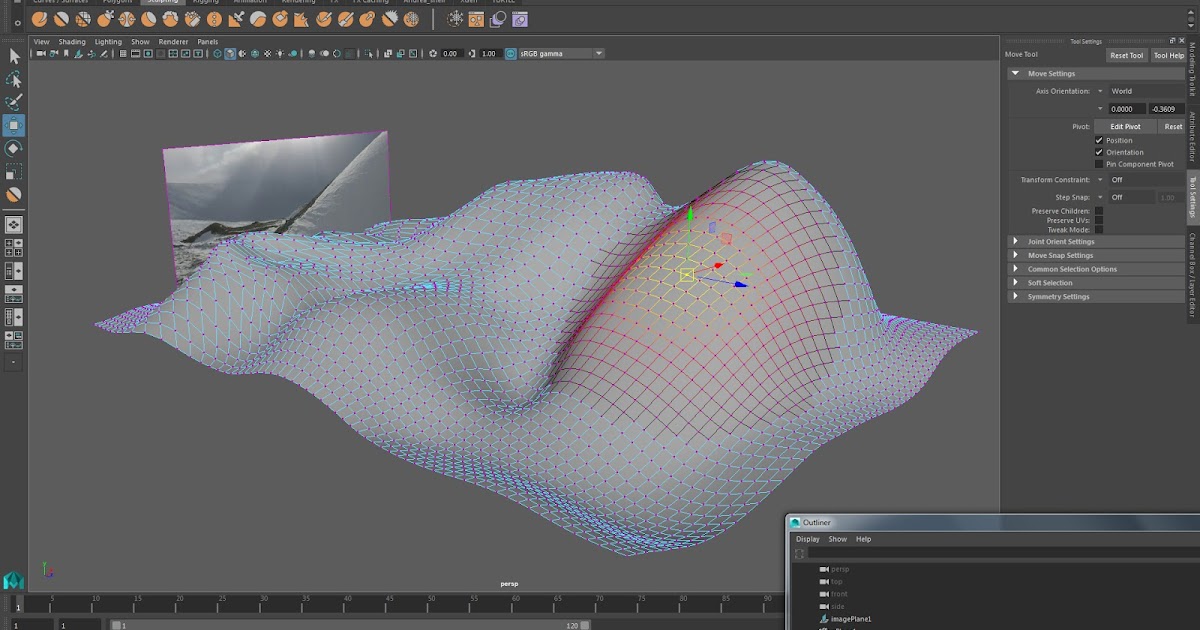Open the Shading menu in the viewport
The height and width of the screenshot is (630, 1200).
71,41
